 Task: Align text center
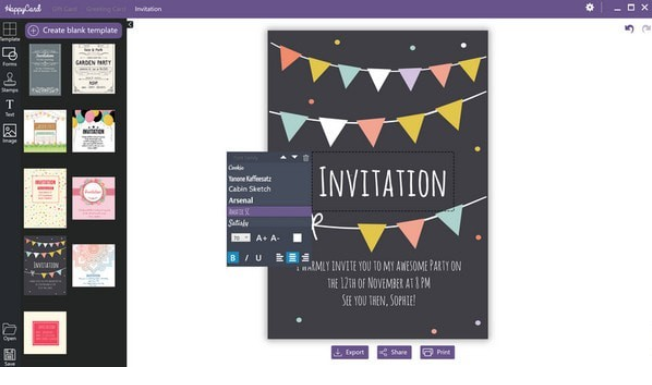293,258
